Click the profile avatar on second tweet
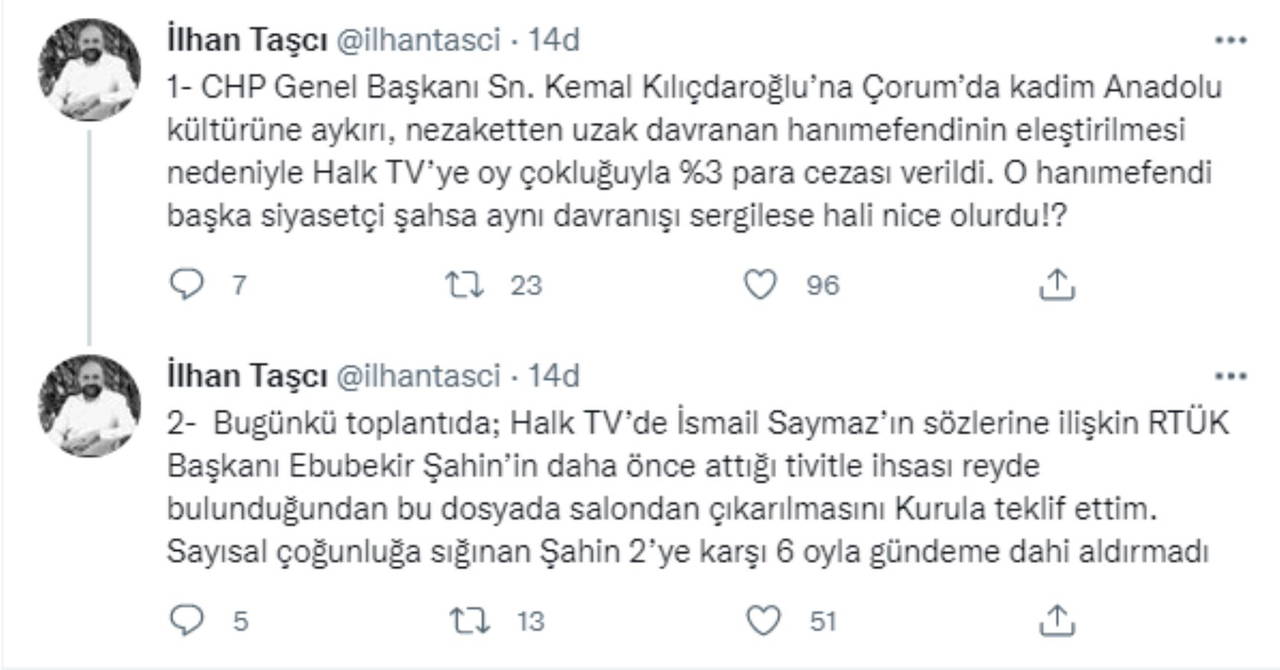The image size is (1280, 670). coord(89,406)
